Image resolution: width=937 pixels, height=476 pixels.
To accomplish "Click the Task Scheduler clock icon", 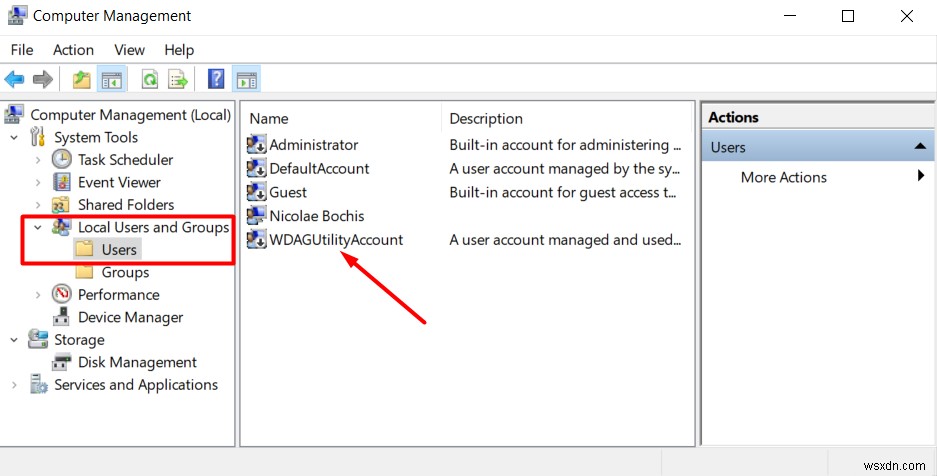I will pyautogui.click(x=62, y=159).
